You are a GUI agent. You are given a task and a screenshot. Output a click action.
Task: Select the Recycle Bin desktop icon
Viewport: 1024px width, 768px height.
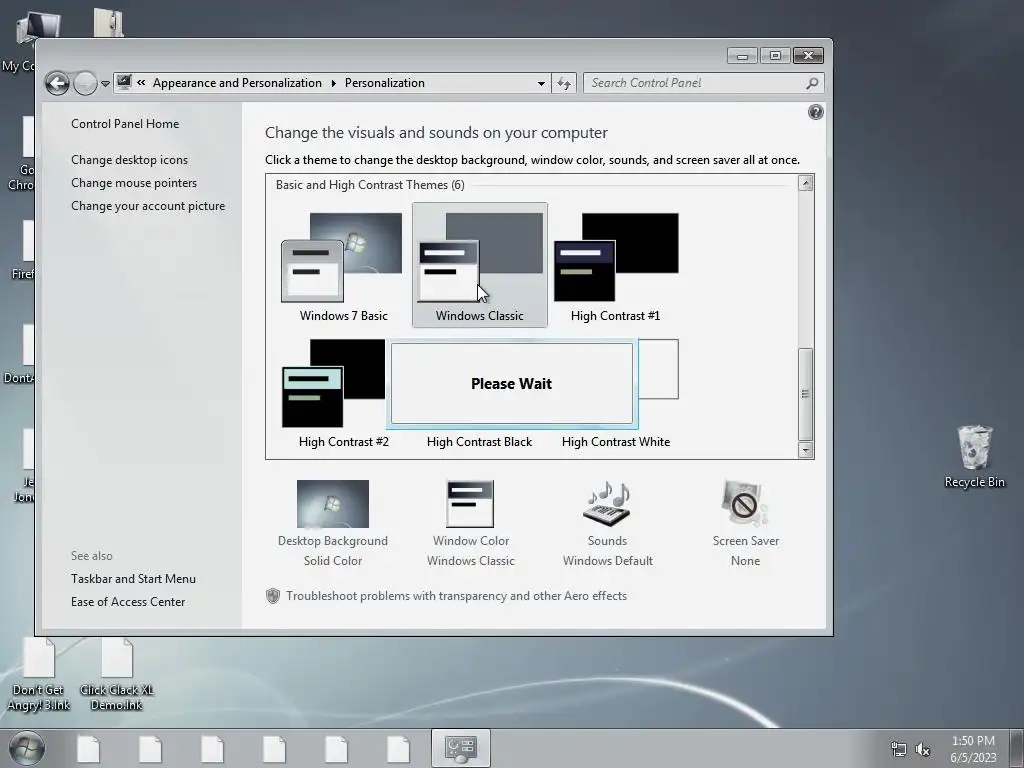(x=974, y=456)
